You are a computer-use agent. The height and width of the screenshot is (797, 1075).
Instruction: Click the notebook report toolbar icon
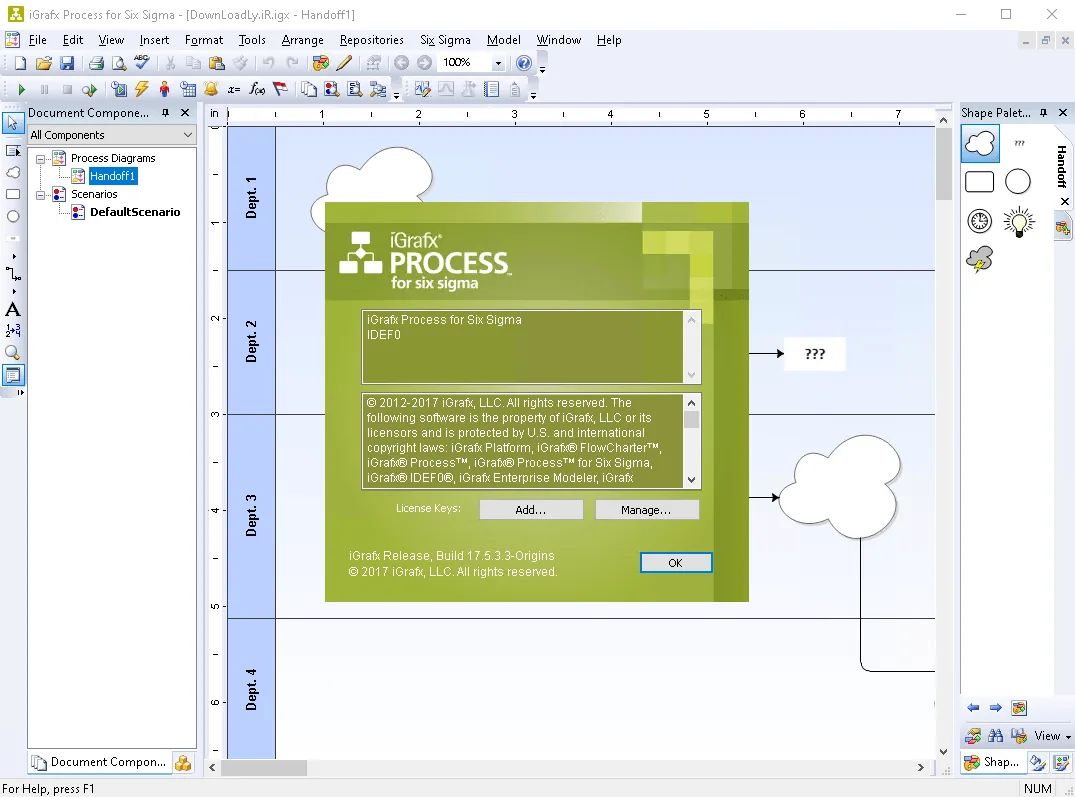(492, 89)
